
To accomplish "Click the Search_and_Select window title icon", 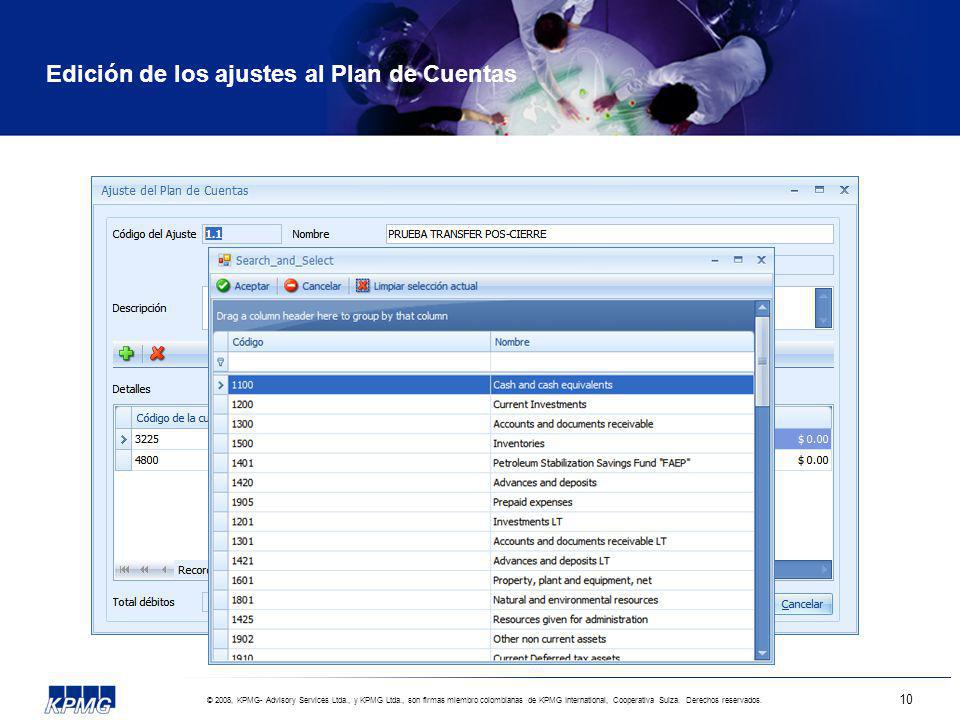I will (x=225, y=260).
